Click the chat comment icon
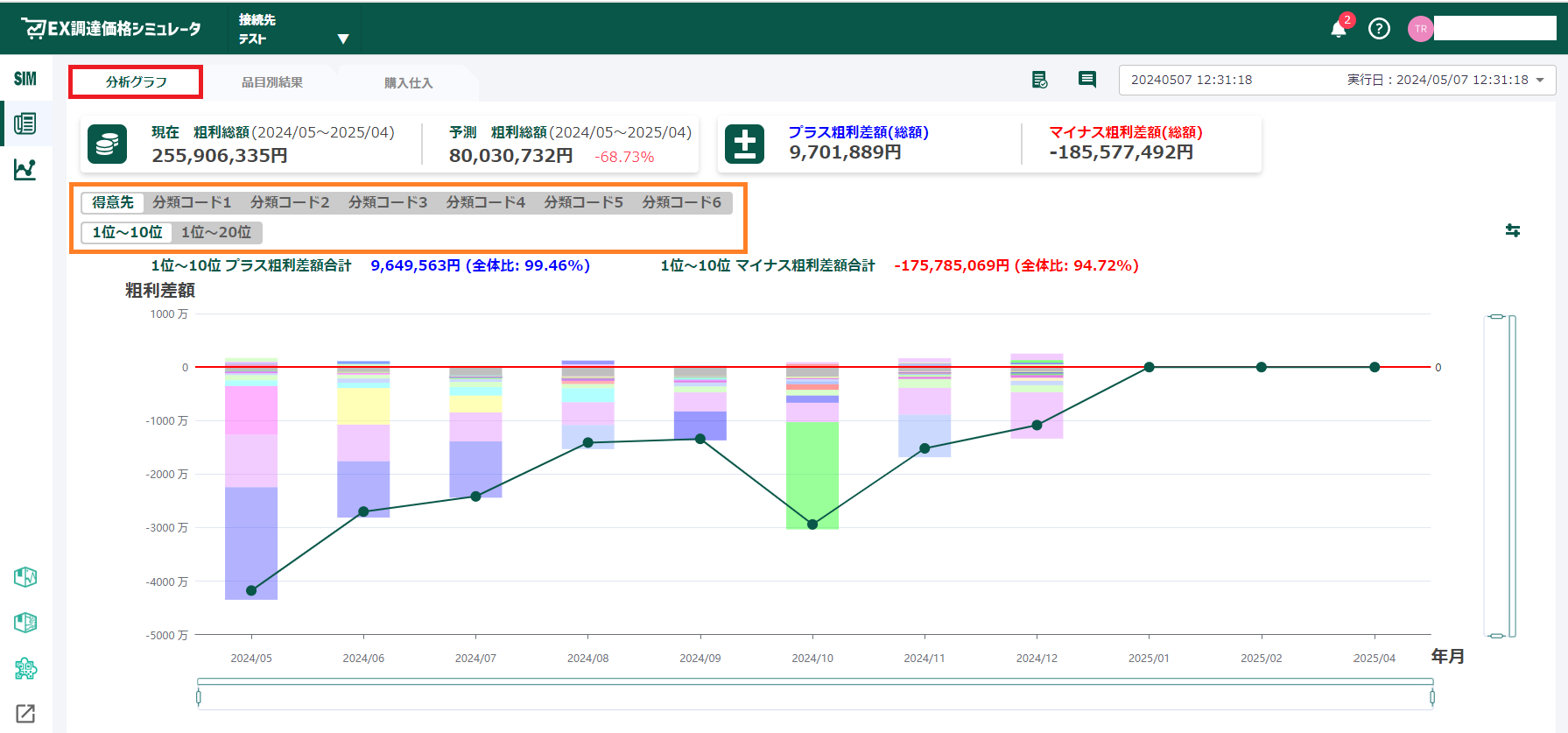This screenshot has height=733, width=1568. [x=1087, y=80]
